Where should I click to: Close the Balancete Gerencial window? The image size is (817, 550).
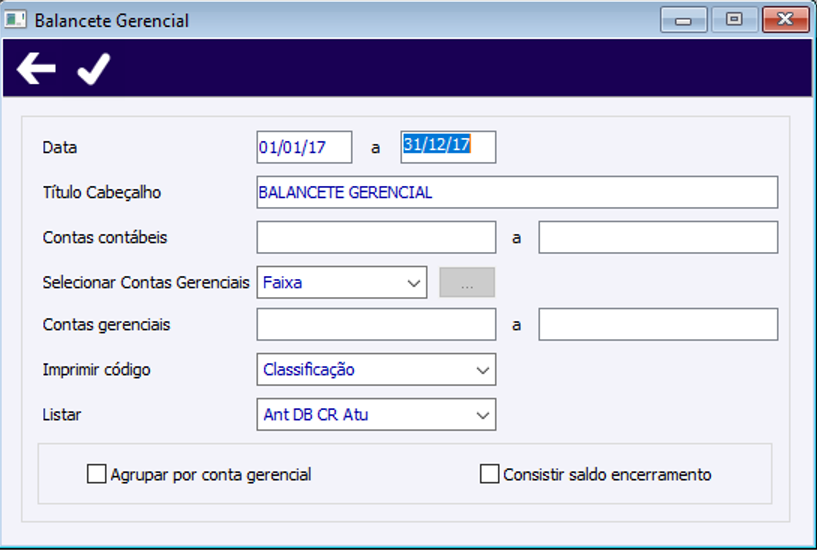784,20
